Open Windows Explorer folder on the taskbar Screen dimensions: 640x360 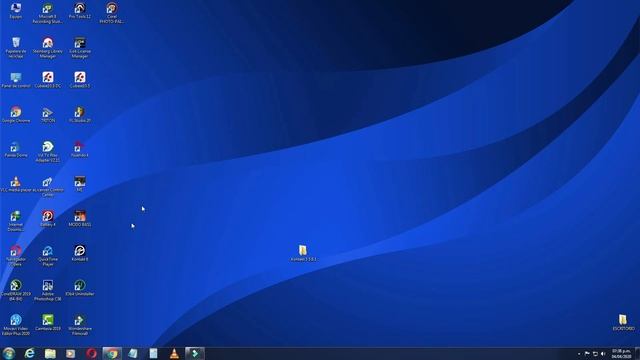(50, 353)
